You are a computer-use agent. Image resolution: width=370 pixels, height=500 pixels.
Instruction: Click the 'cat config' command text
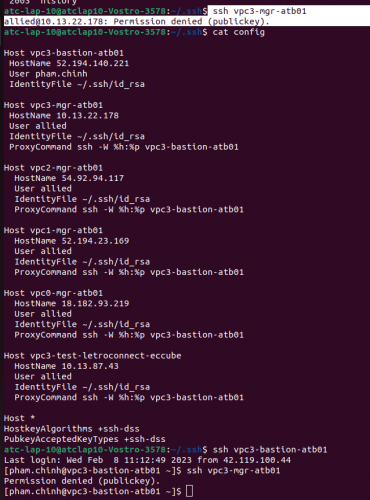tap(239, 32)
